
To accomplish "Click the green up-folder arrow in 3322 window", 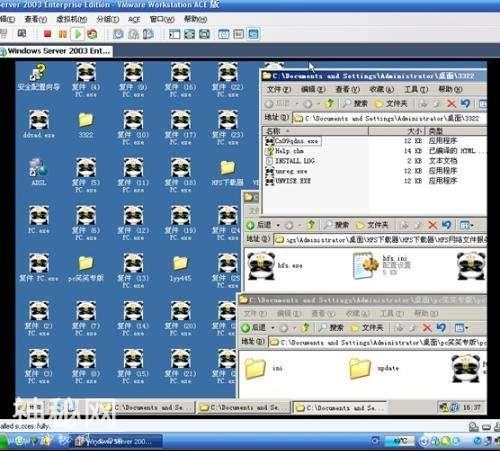I will [330, 104].
